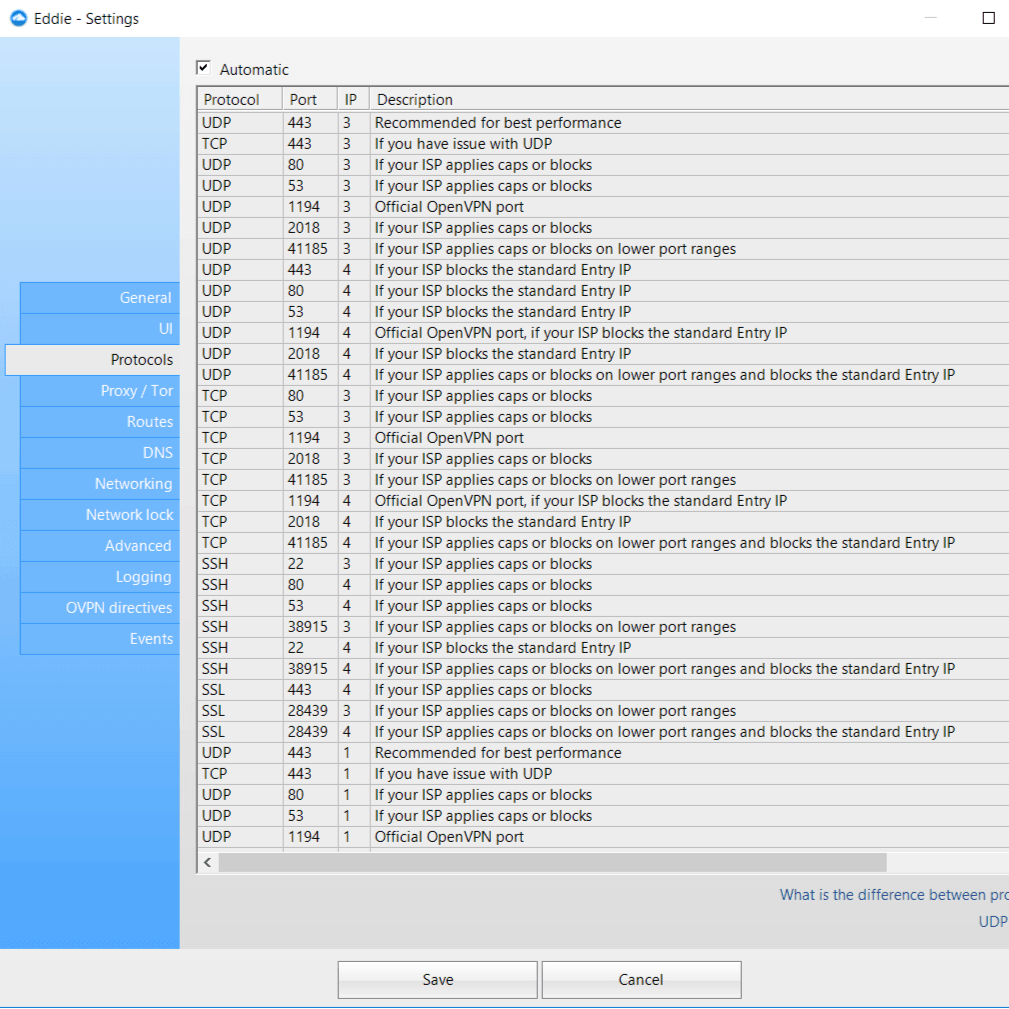Select TCP port 2018 IP 4 row
The height and width of the screenshot is (1009, 1009).
pyautogui.click(x=603, y=522)
